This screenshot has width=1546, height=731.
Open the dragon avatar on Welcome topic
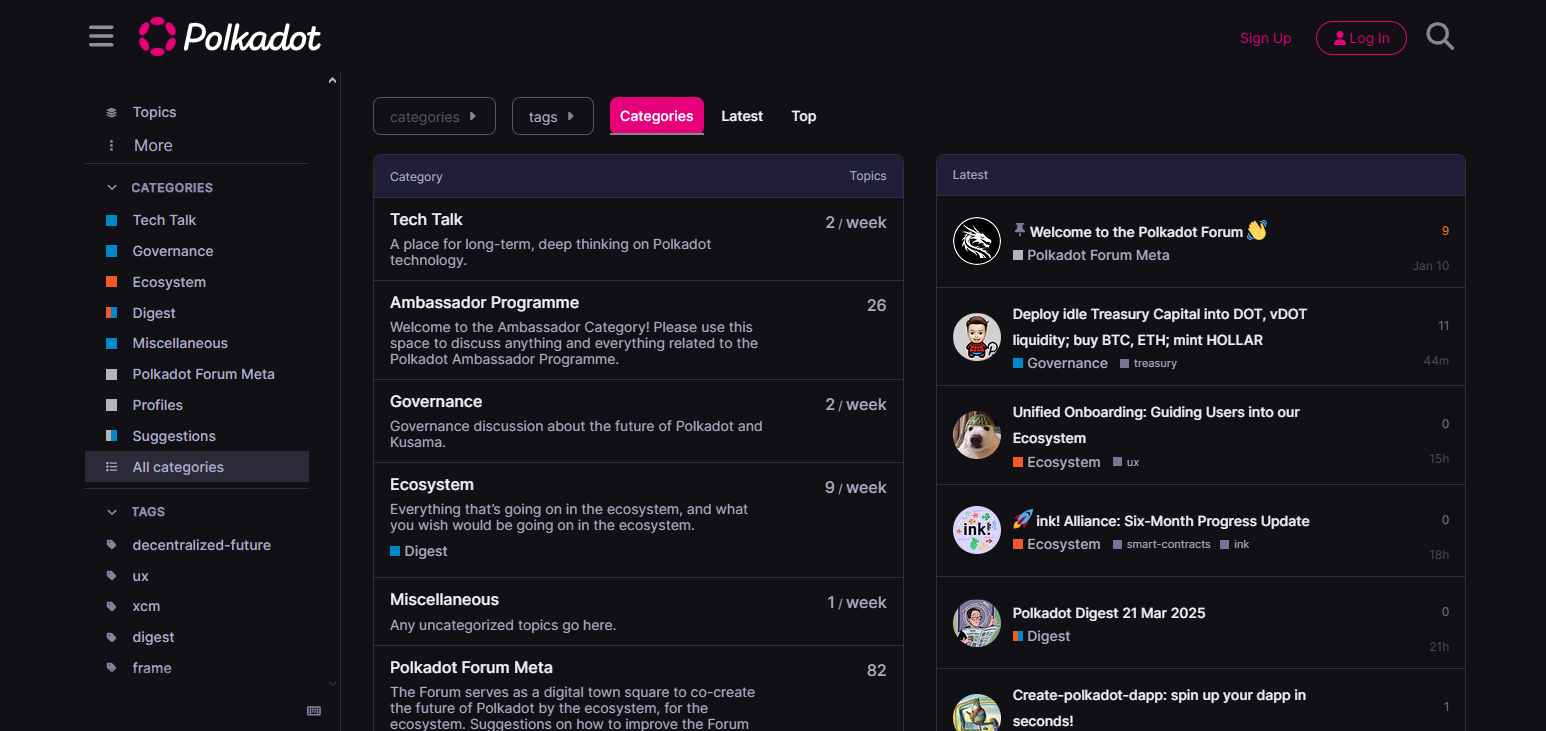(x=977, y=241)
